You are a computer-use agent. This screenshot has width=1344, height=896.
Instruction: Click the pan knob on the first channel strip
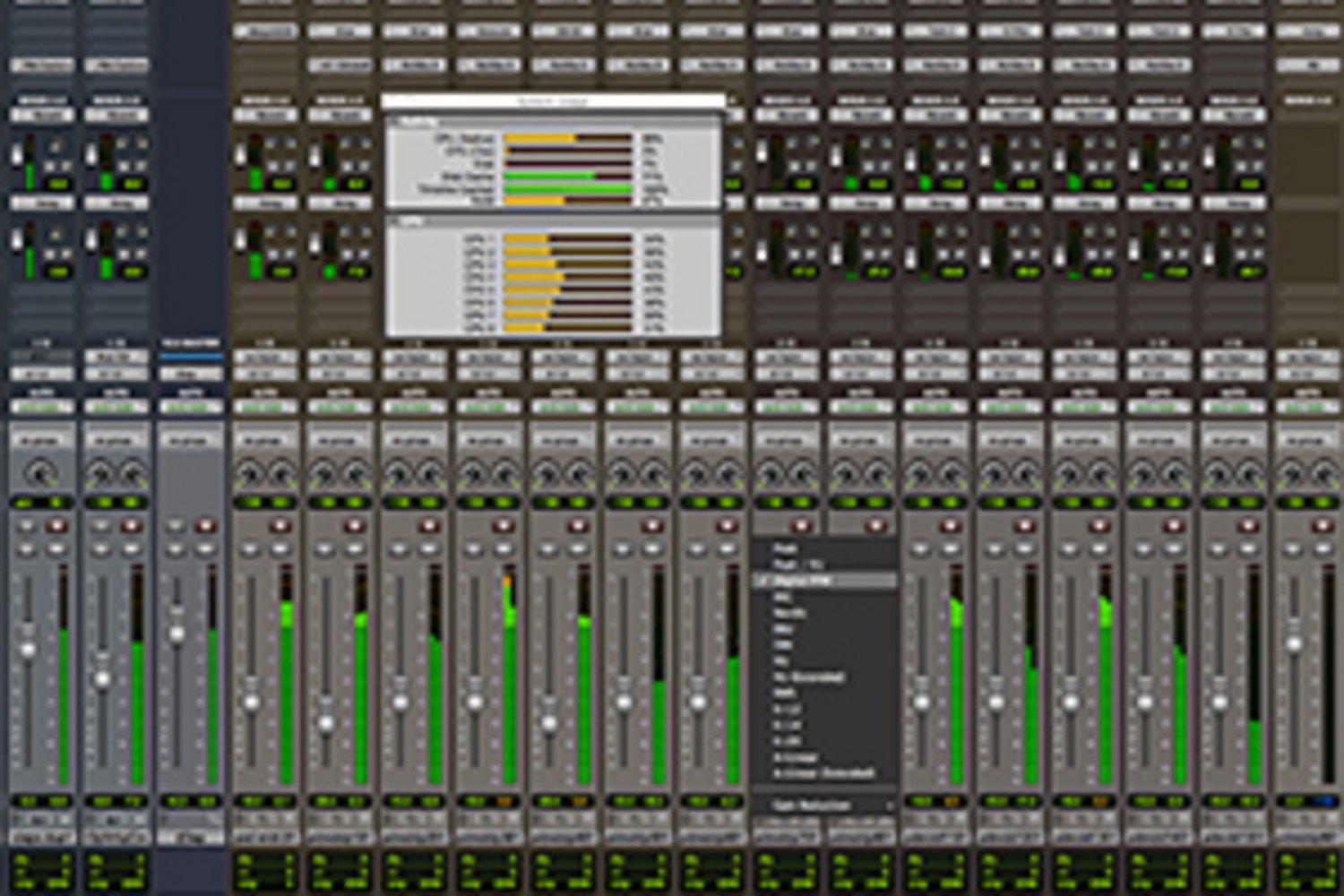click(x=39, y=473)
